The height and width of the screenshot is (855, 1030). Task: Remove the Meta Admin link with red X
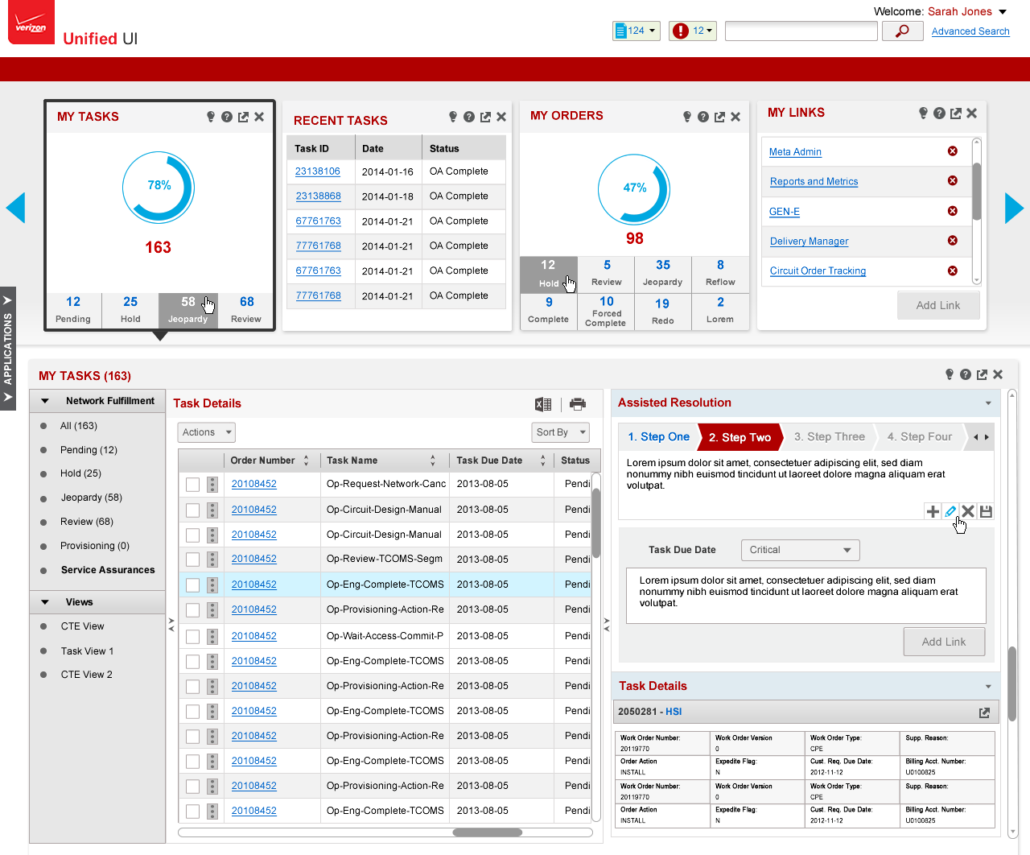click(952, 152)
